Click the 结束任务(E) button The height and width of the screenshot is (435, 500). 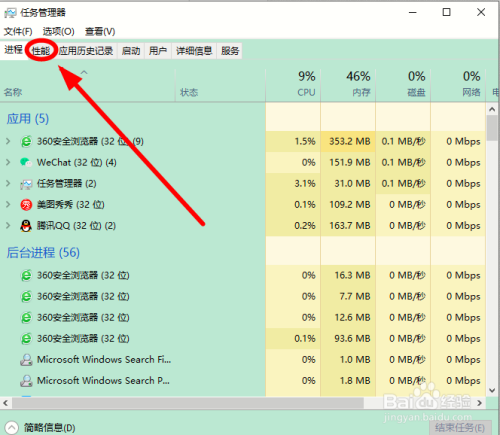[460, 428]
